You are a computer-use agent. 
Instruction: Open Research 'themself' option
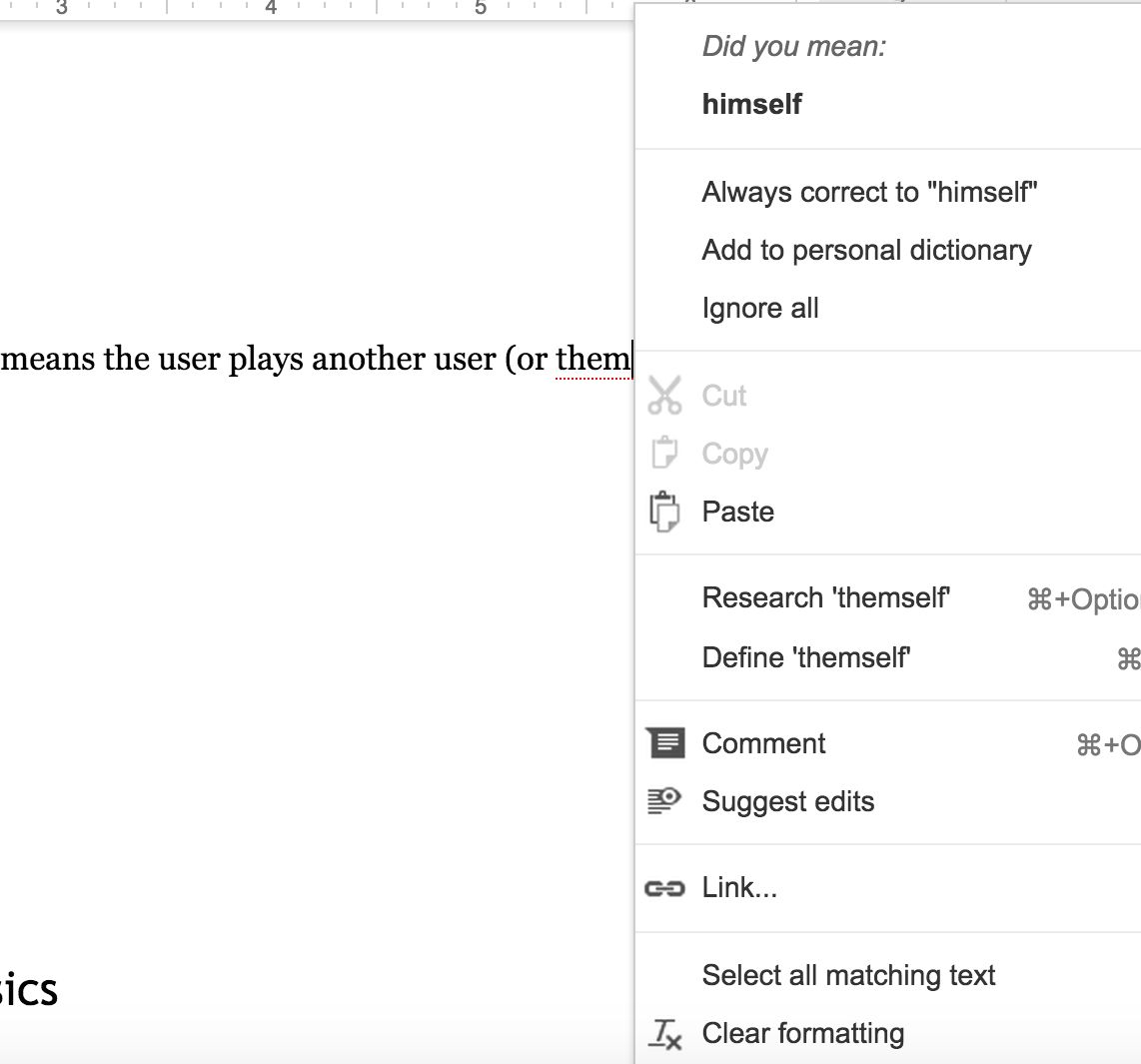coord(825,597)
